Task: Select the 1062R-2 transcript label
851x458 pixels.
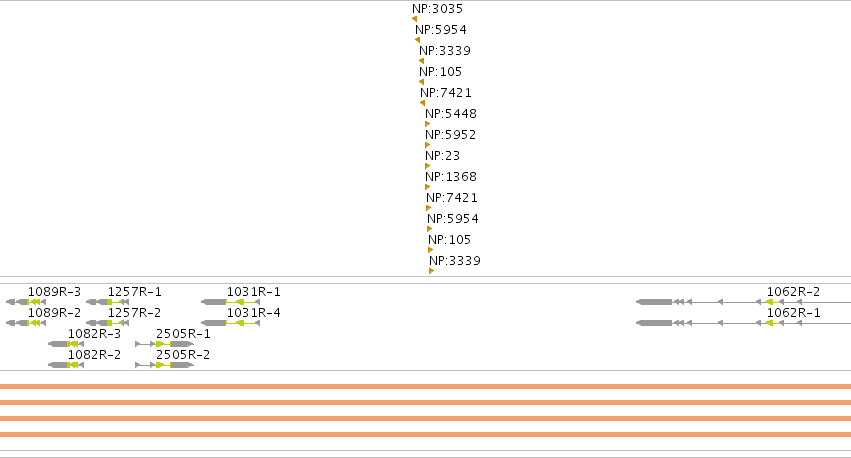Action: coord(793,292)
